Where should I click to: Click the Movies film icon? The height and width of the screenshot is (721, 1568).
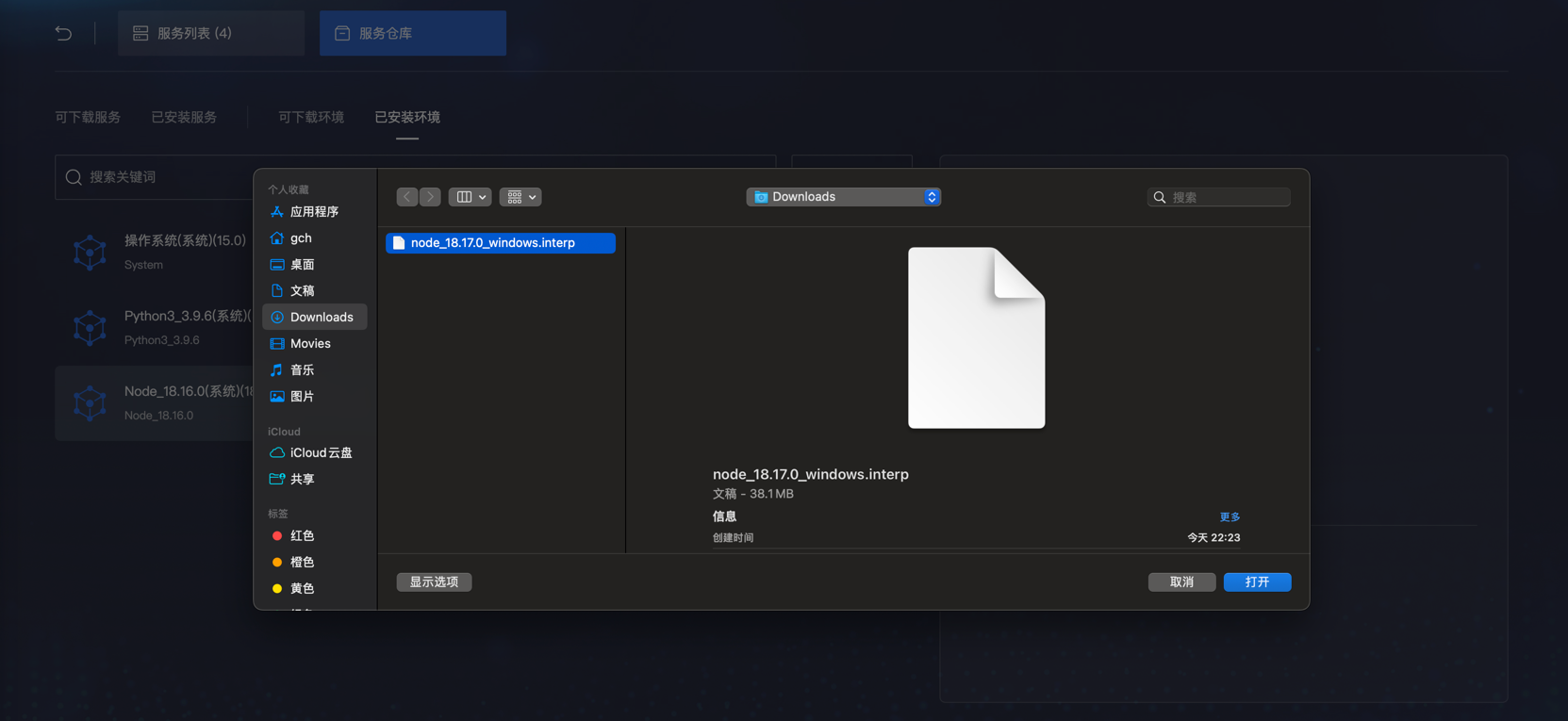pos(277,344)
